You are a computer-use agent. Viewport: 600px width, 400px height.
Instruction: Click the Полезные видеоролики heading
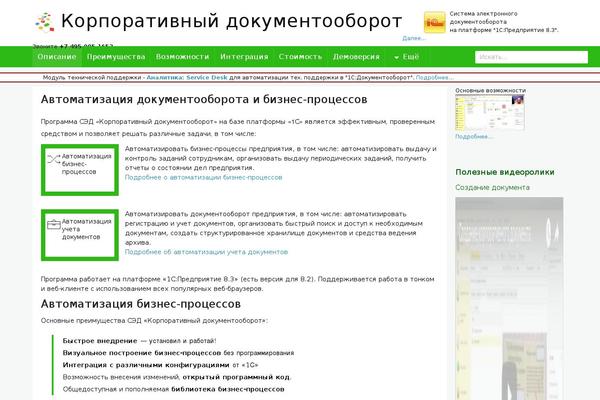point(505,172)
